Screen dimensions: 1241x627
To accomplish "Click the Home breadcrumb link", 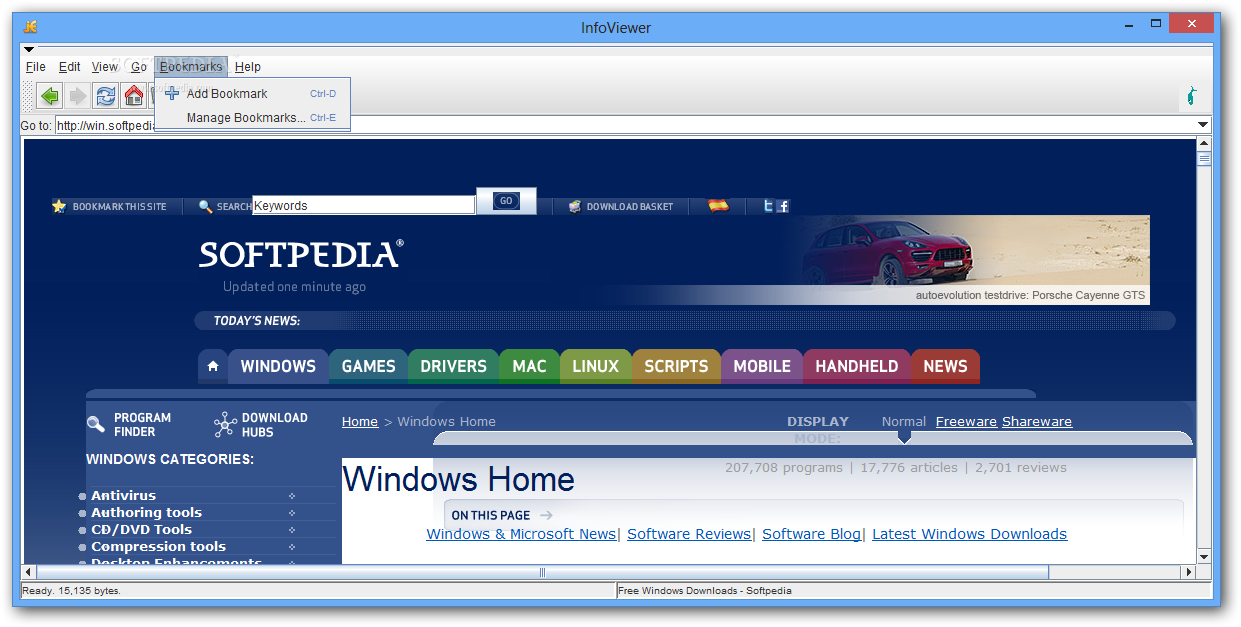I will 360,422.
